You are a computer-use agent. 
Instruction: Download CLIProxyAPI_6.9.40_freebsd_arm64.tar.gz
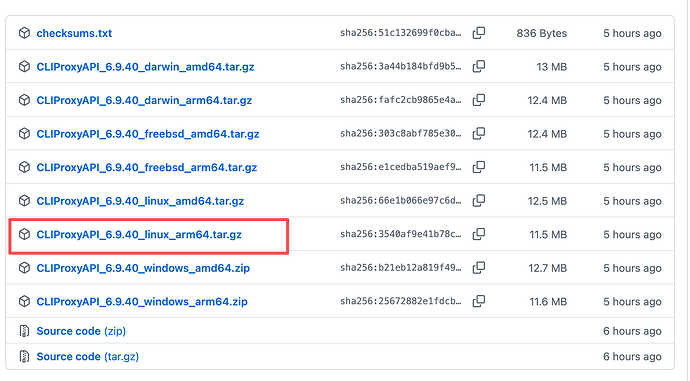pyautogui.click(x=147, y=167)
